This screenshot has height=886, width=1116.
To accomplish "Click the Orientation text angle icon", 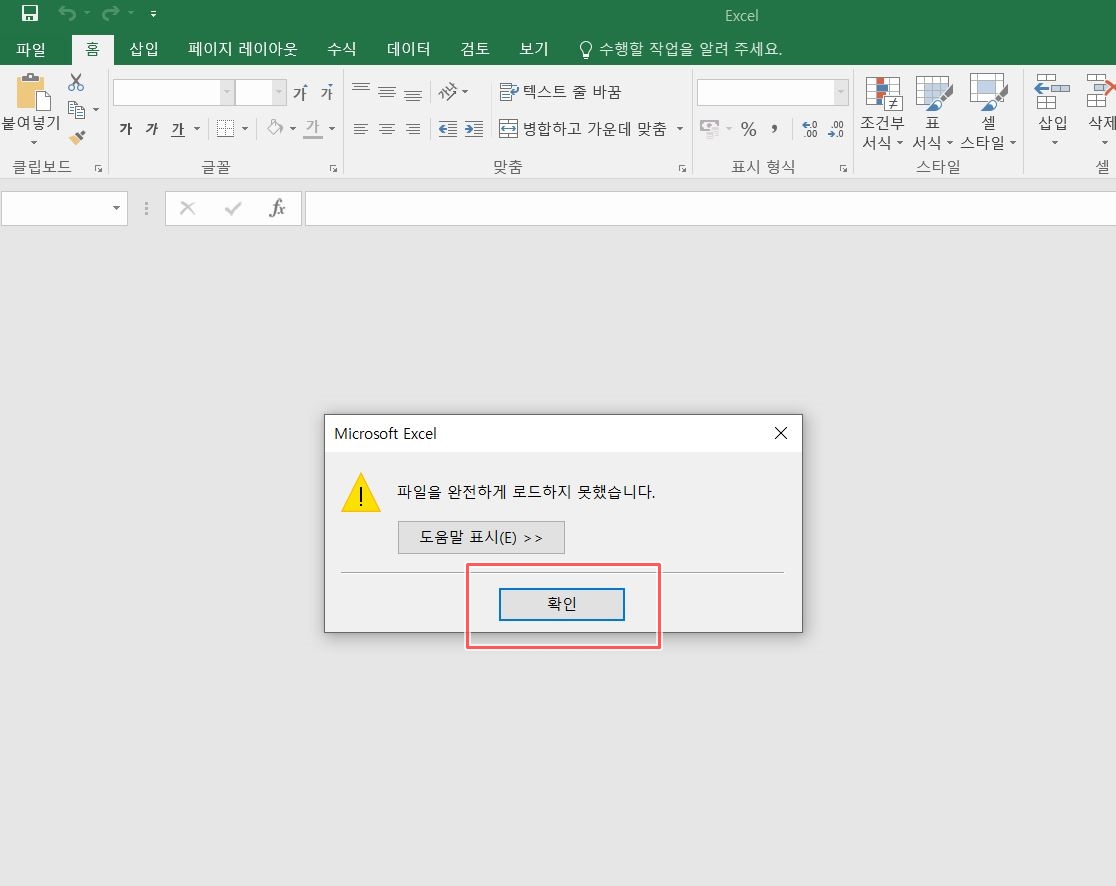I will click(x=448, y=92).
